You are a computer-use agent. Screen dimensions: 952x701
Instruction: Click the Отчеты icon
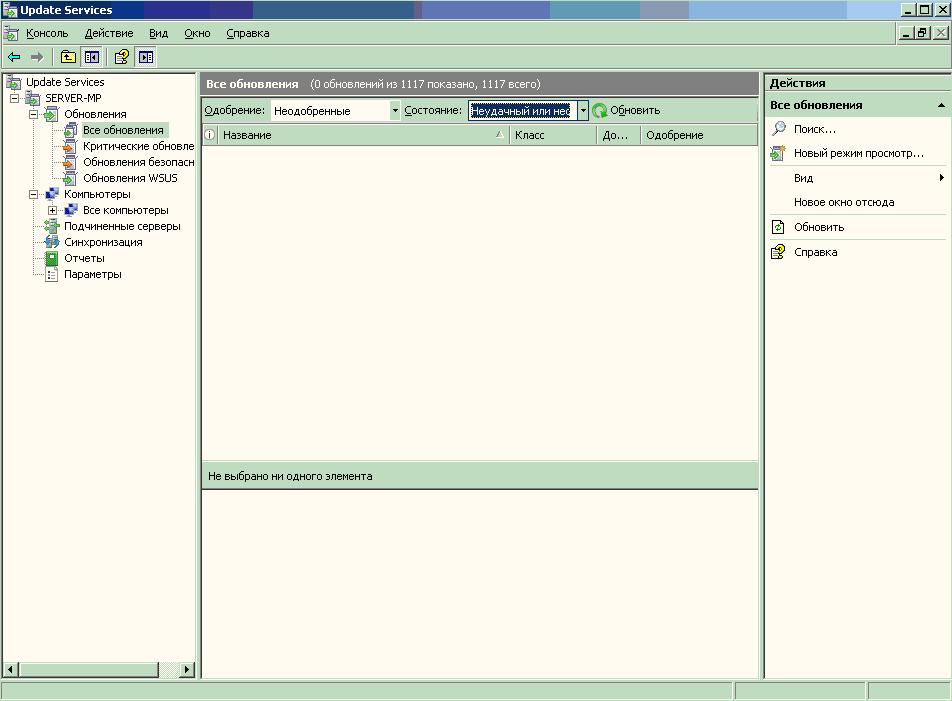pos(52,258)
